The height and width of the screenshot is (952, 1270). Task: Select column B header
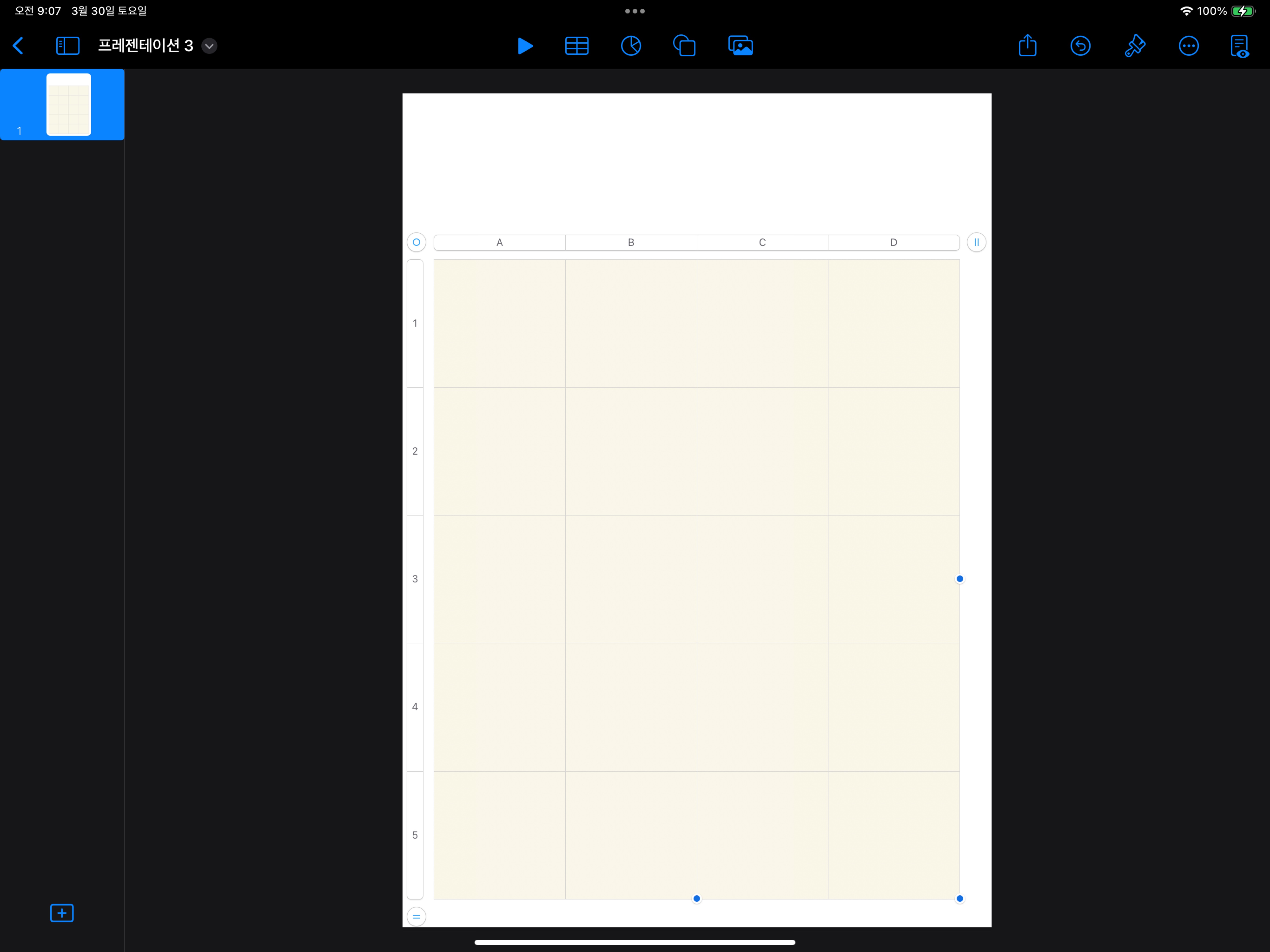(630, 242)
